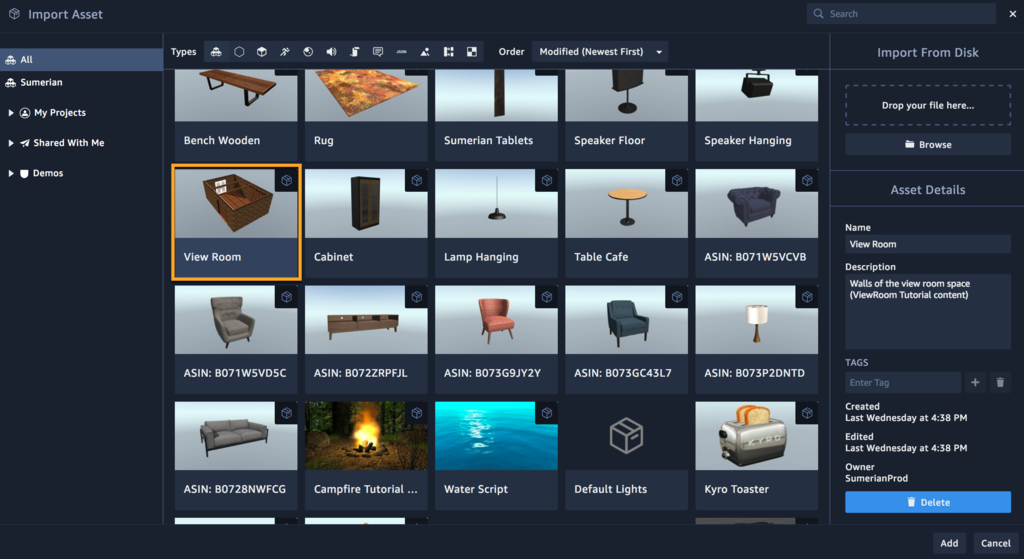Image resolution: width=1024 pixels, height=559 pixels.
Task: Click the Search input field
Action: 901,14
